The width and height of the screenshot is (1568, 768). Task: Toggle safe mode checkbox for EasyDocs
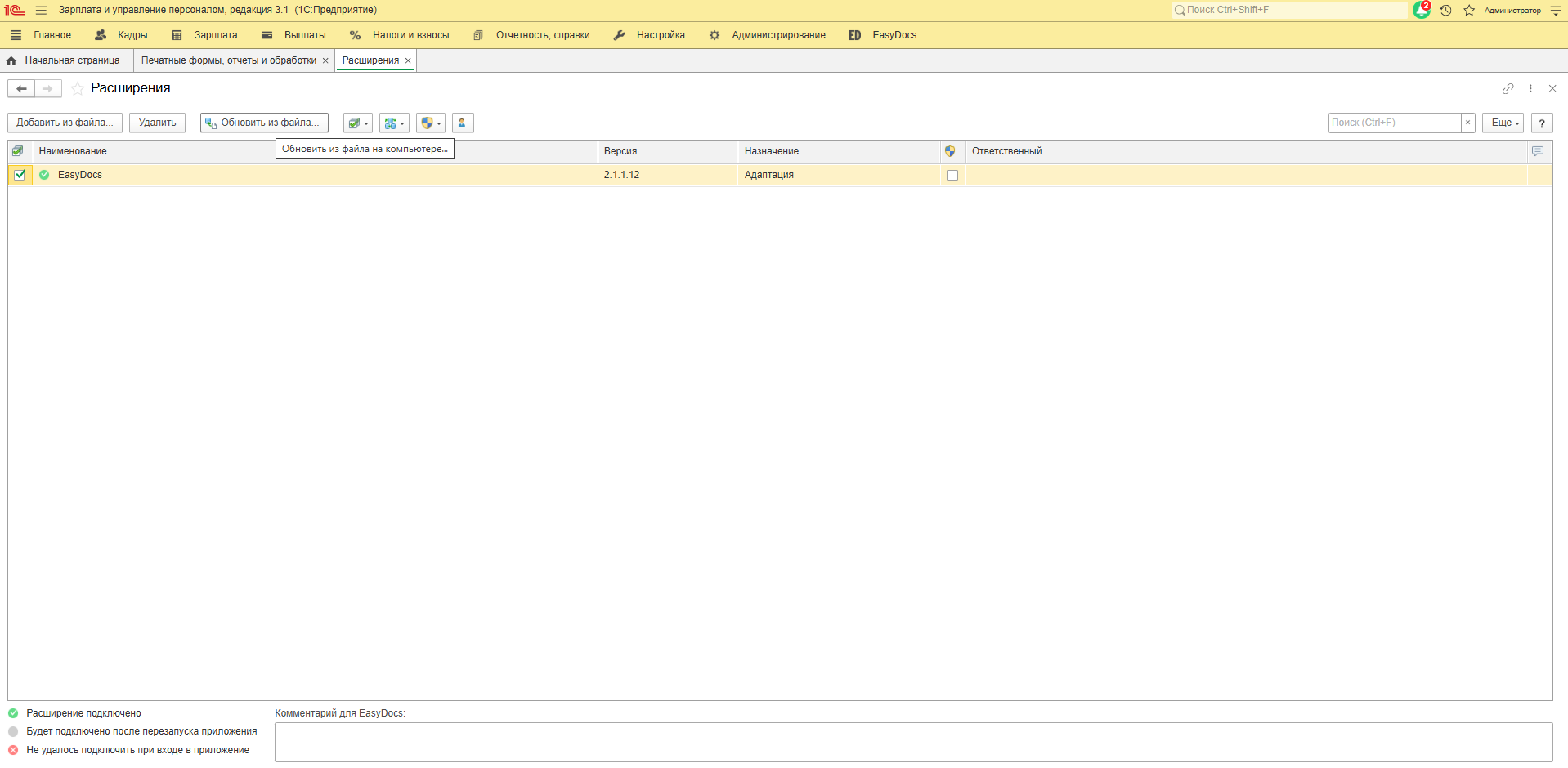point(952,175)
